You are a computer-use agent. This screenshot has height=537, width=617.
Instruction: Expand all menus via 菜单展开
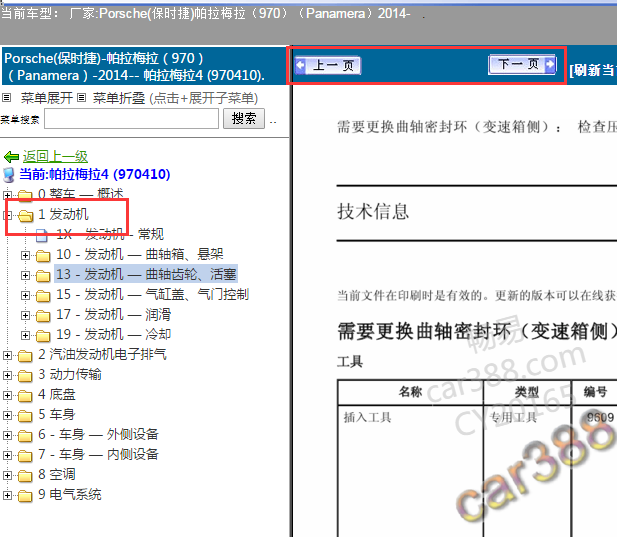(46, 98)
